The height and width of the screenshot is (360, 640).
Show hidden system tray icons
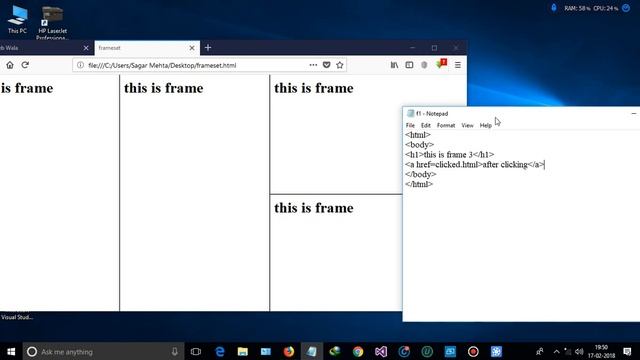coord(556,351)
